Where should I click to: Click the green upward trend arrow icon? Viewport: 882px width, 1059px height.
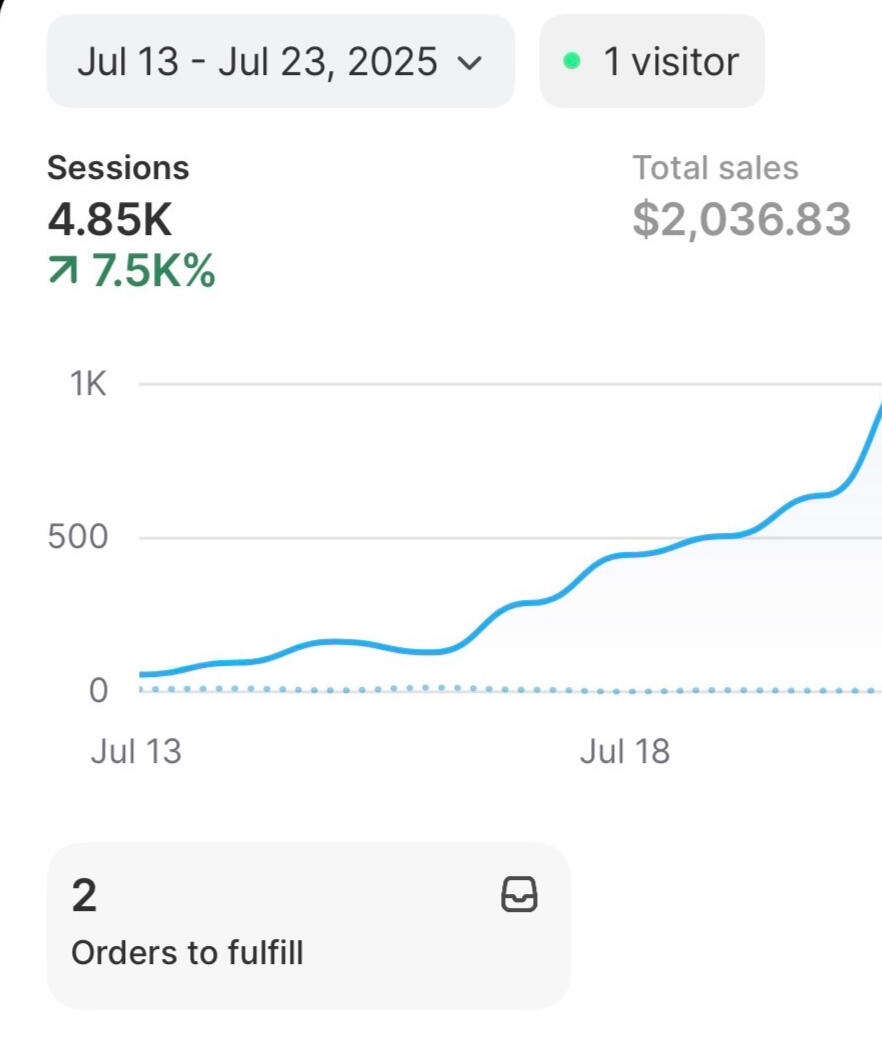click(63, 271)
